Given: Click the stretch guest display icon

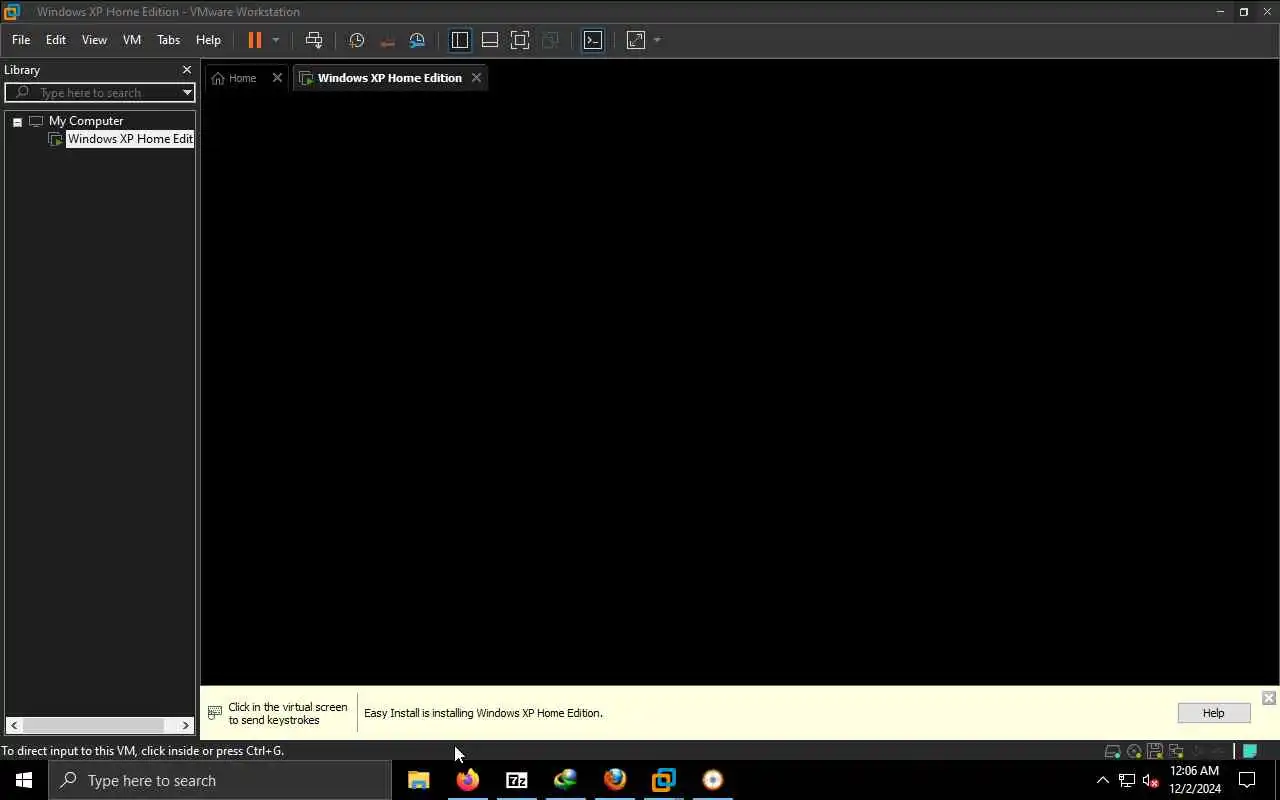Looking at the screenshot, I should pyautogui.click(x=636, y=40).
